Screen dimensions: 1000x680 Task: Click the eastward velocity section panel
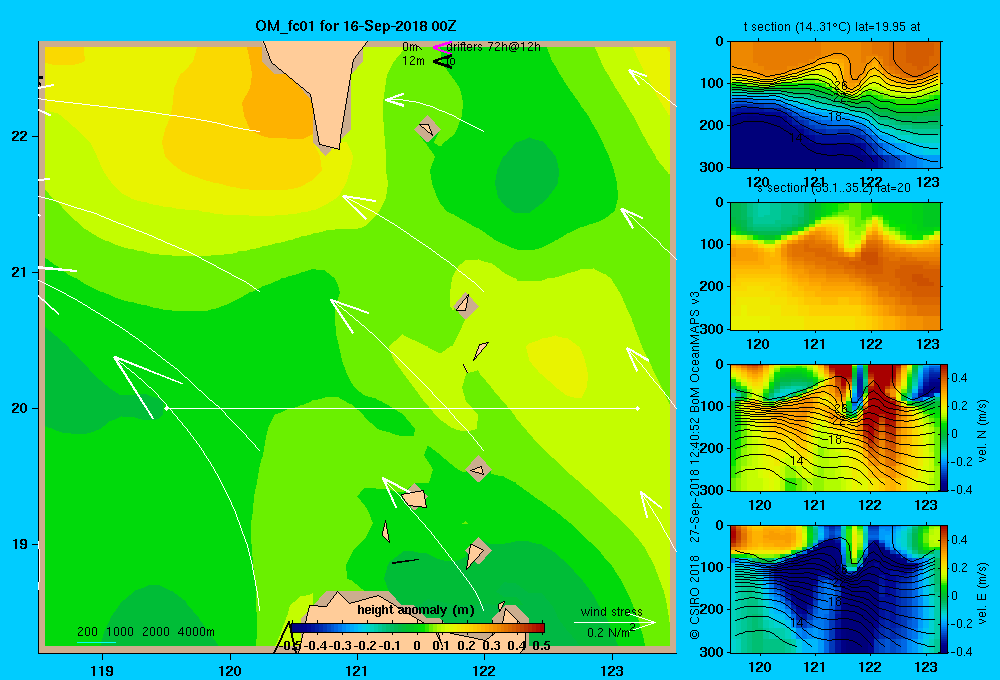coord(835,589)
